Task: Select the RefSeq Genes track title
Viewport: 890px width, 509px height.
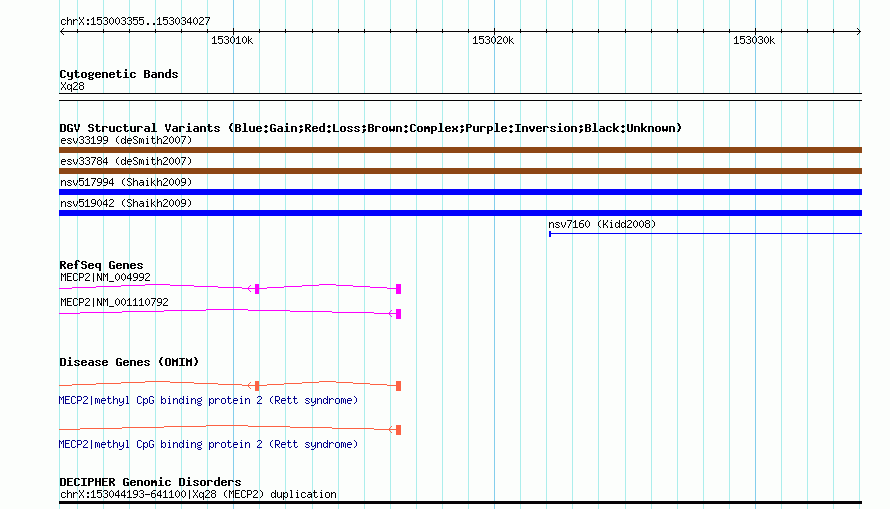Action: click(101, 265)
